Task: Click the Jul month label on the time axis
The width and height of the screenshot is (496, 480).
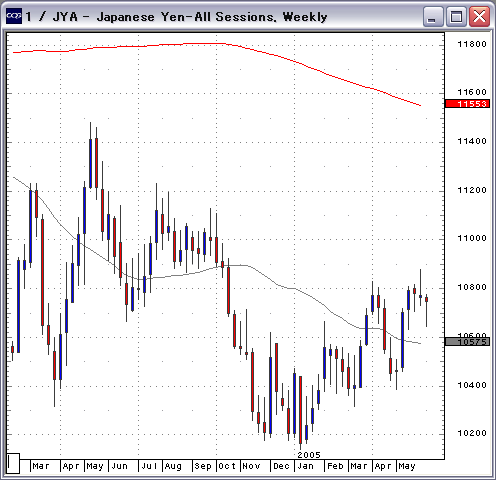Action: 149,466
